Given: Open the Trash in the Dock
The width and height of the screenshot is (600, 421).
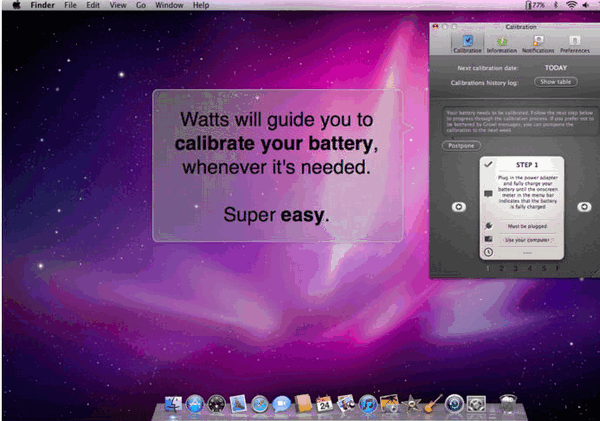Looking at the screenshot, I should point(508,404).
